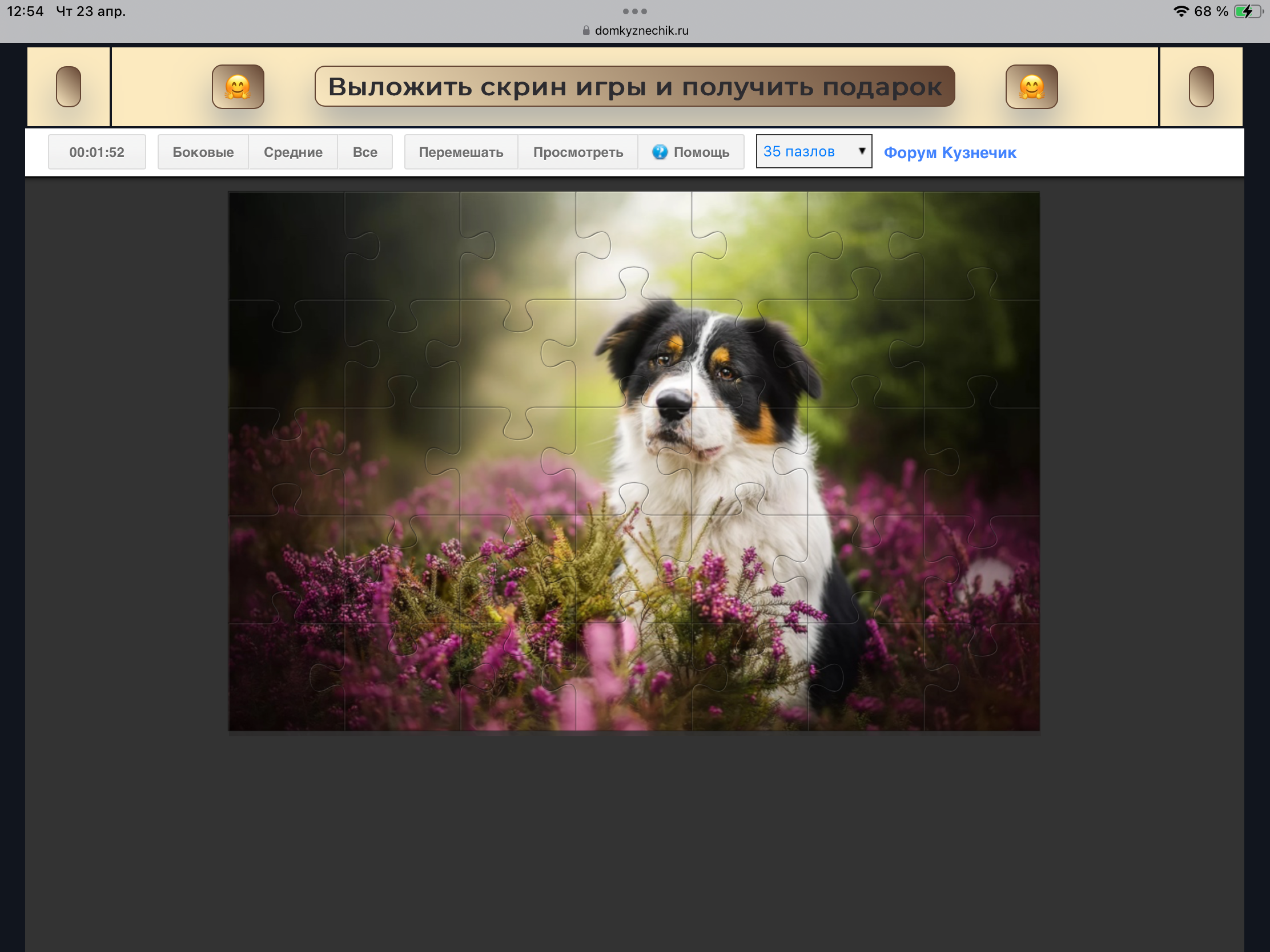Click the right hugging-face emoji button

1031,87
